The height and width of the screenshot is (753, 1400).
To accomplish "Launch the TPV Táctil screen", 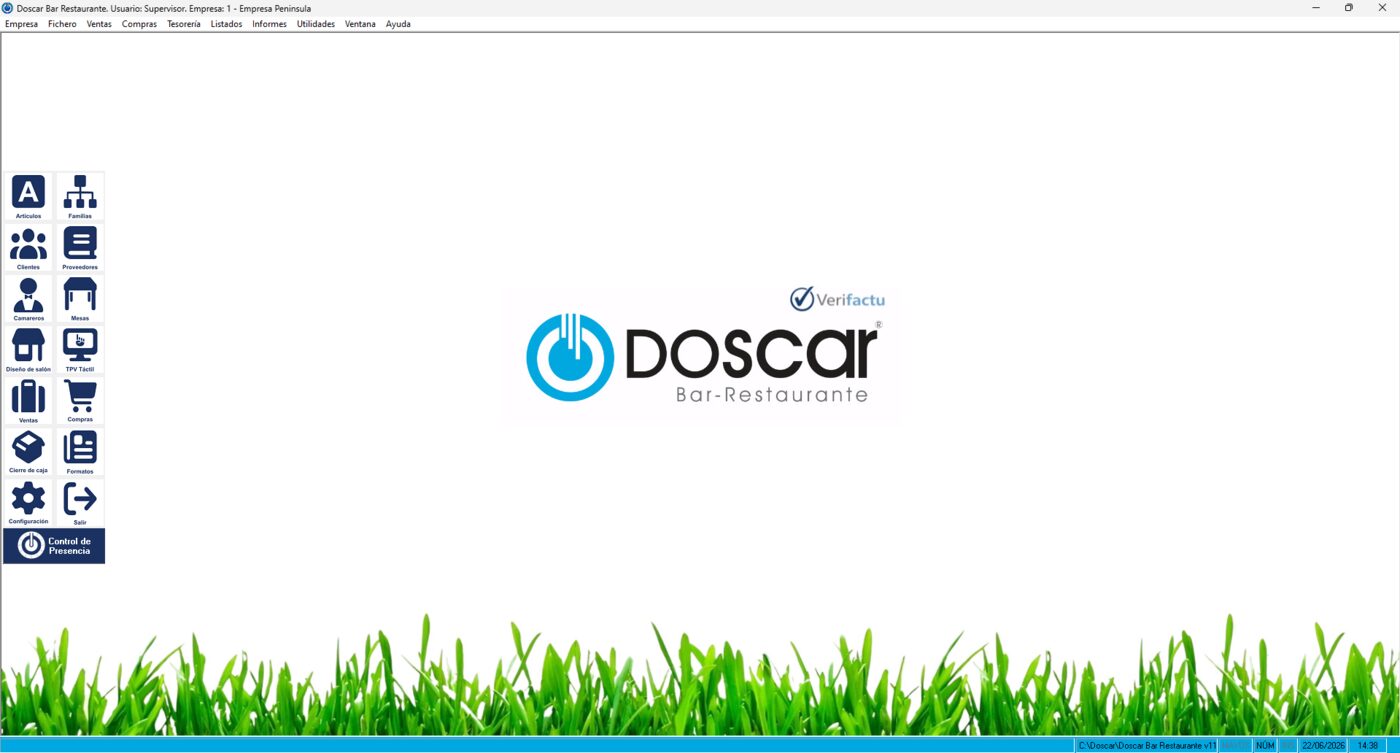I will (x=80, y=350).
